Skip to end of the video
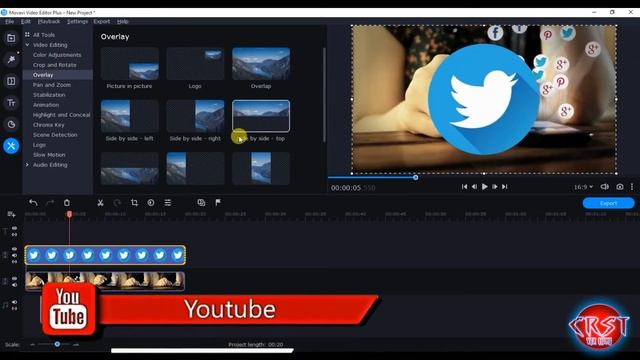 pos(505,187)
